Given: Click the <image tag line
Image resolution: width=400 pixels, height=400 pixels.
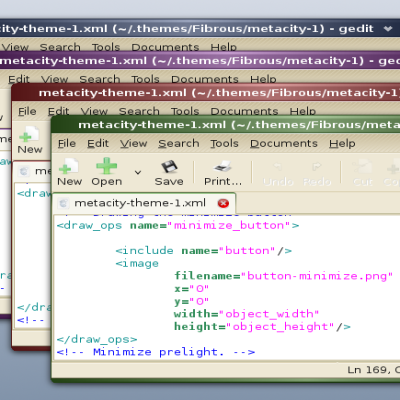Looking at the screenshot, I should coord(137,263).
